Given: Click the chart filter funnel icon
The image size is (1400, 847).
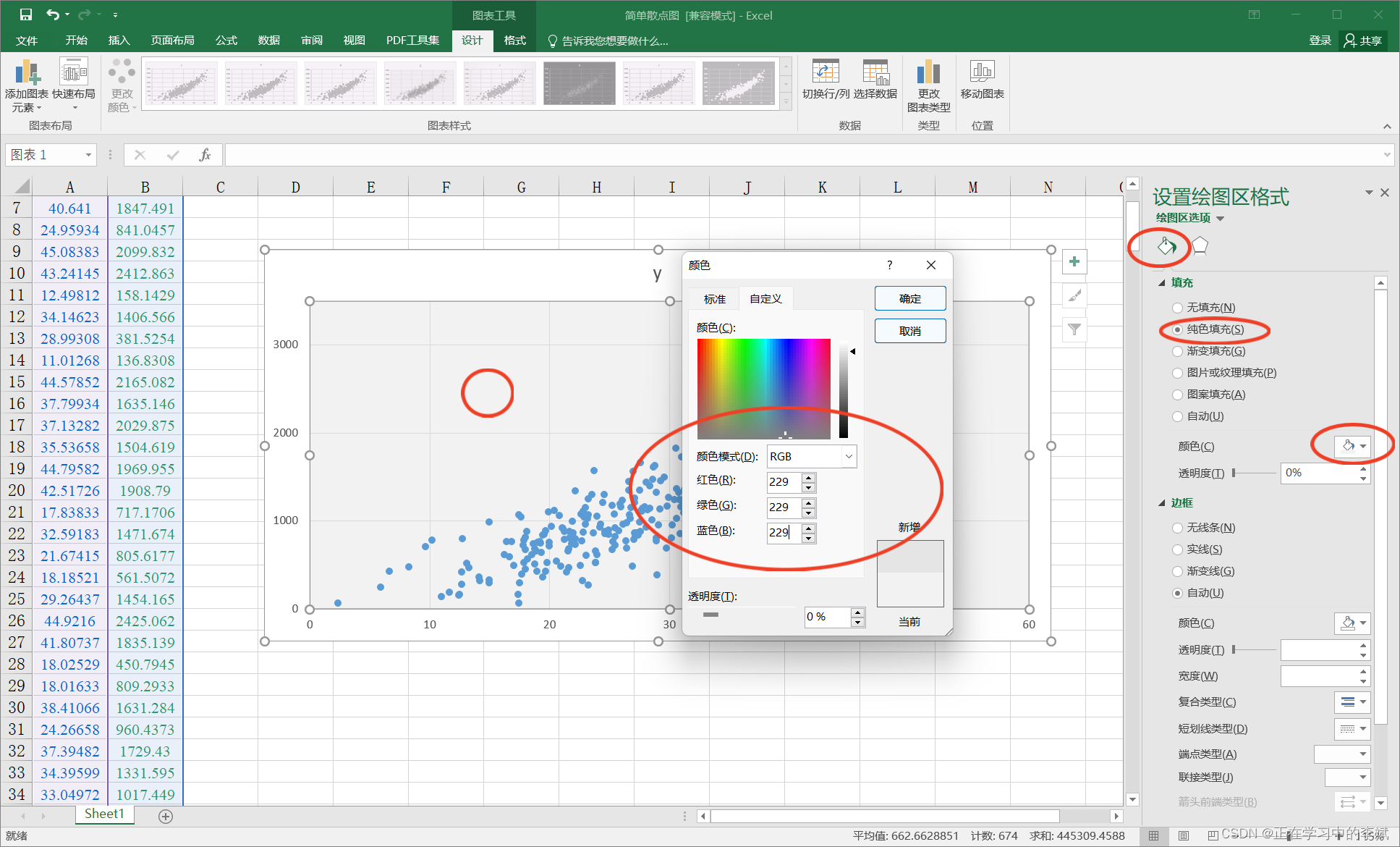Looking at the screenshot, I should click(x=1074, y=329).
